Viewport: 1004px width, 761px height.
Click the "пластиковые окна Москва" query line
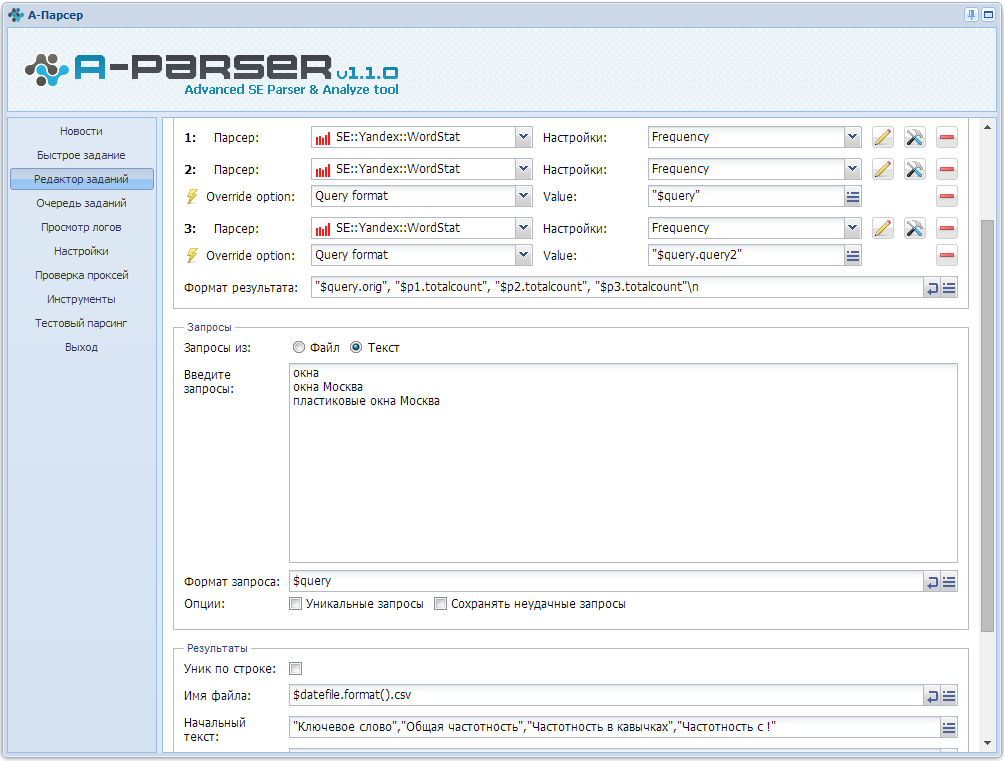pyautogui.click(x=366, y=401)
